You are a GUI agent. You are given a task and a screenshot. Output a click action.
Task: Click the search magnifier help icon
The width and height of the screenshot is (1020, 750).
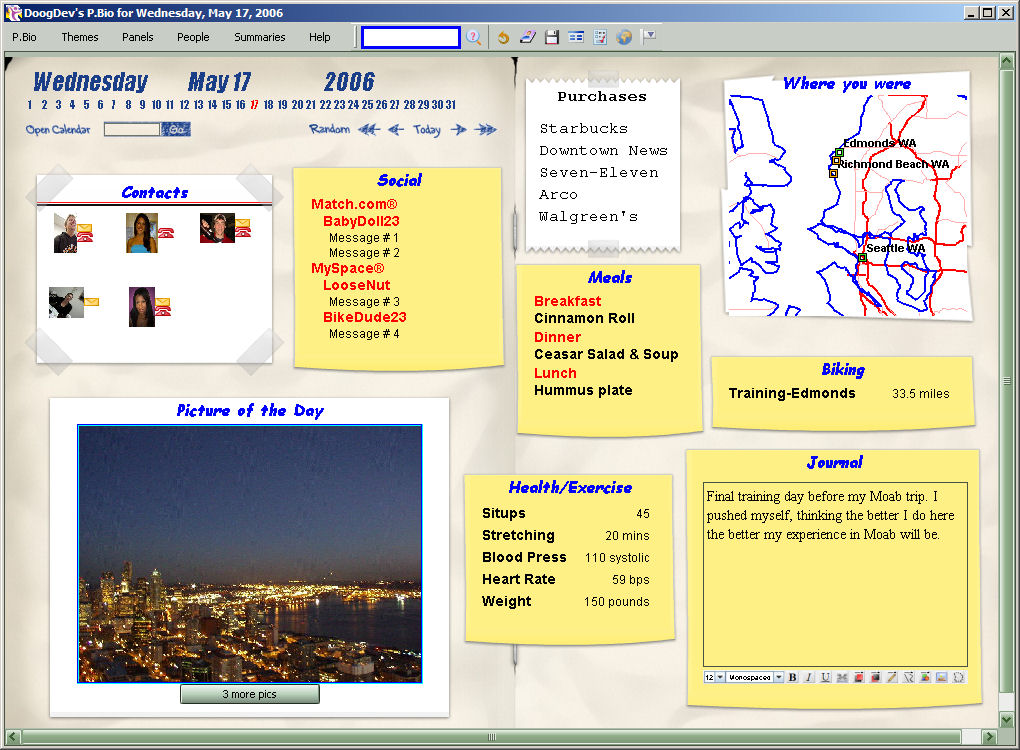pos(474,37)
